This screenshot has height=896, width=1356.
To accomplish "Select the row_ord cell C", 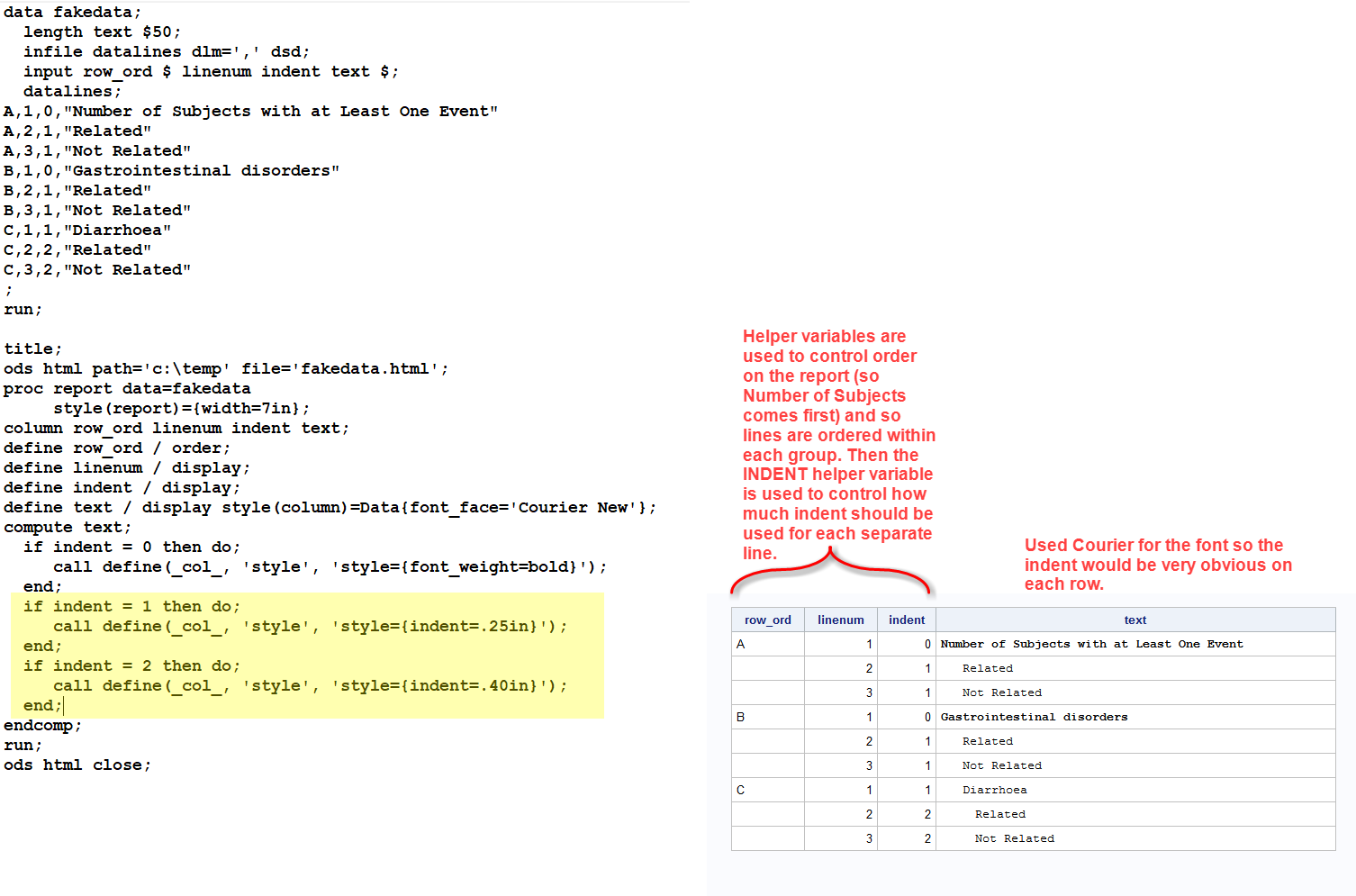I will 768,790.
